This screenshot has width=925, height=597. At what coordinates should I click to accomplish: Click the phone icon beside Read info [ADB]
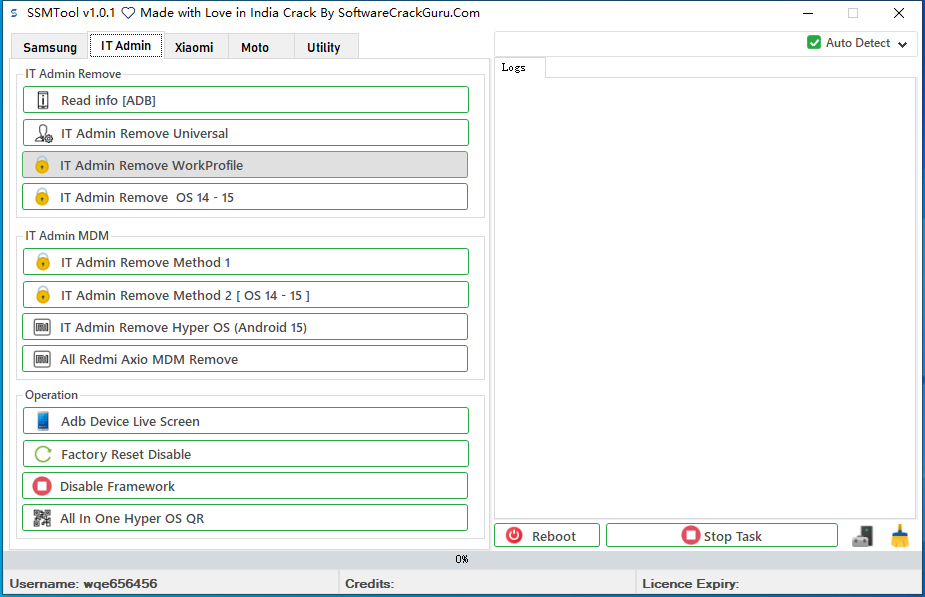pyautogui.click(x=43, y=100)
